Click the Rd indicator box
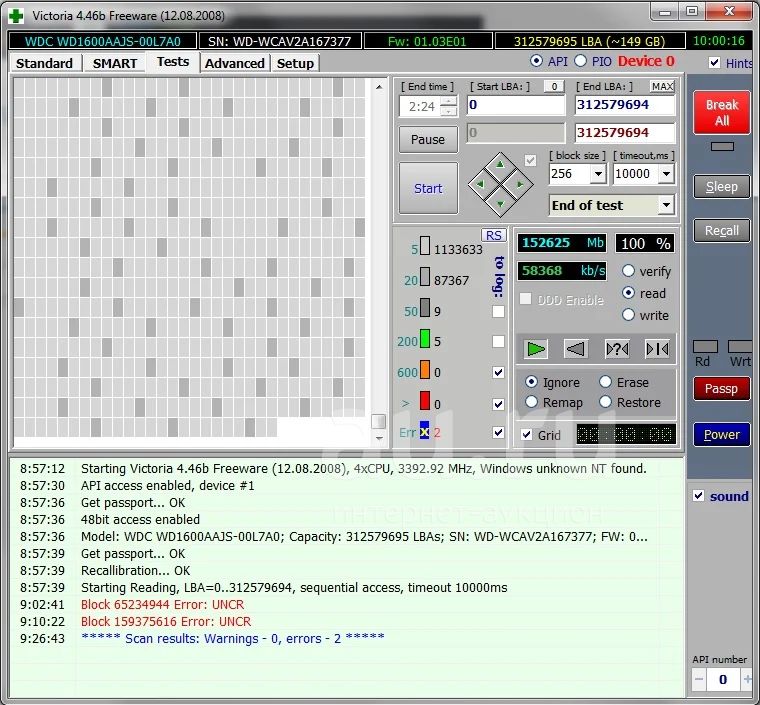The image size is (760, 705). [x=705, y=346]
